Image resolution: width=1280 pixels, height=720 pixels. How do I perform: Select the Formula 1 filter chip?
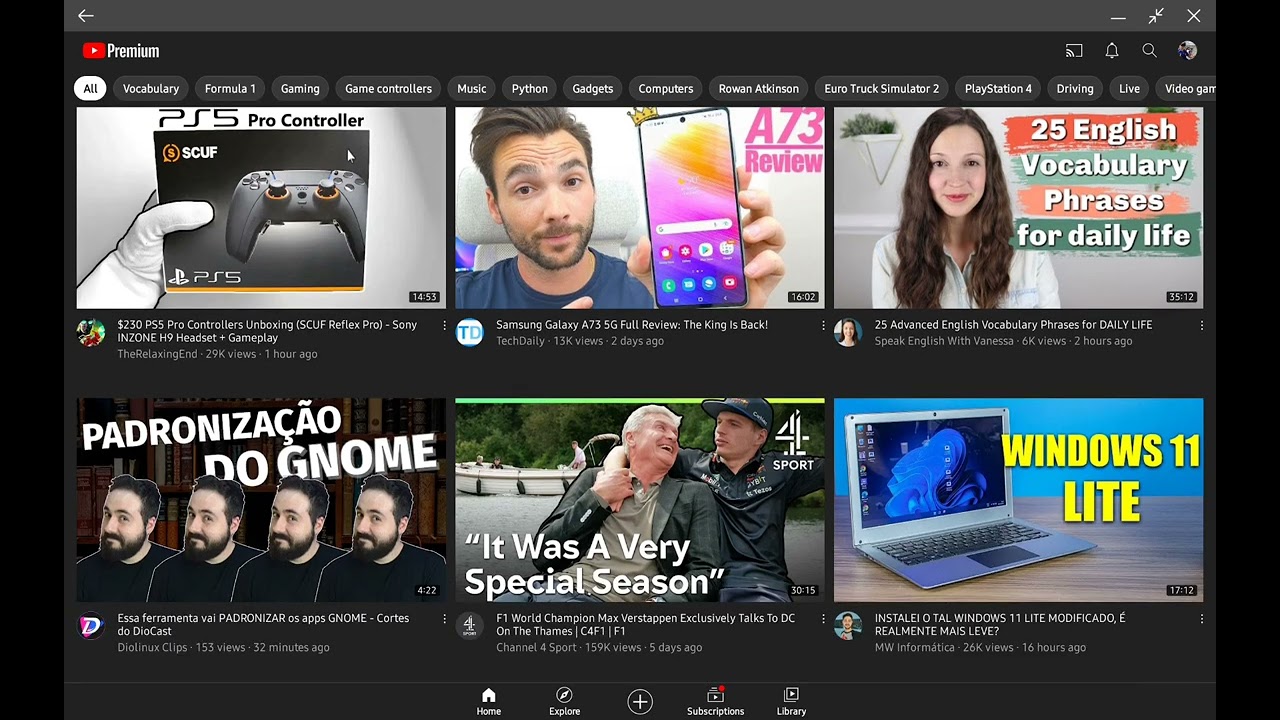[230, 88]
